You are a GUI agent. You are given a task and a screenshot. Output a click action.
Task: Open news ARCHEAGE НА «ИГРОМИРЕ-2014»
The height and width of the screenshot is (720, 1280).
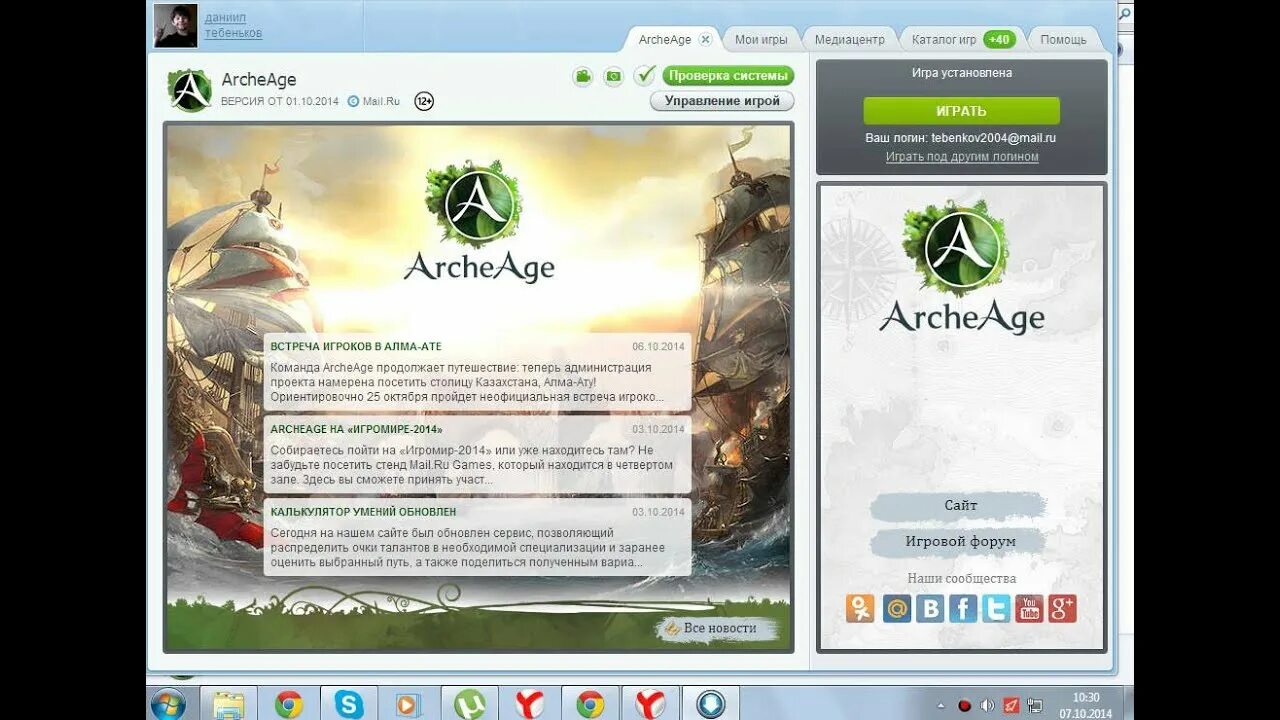pos(357,429)
